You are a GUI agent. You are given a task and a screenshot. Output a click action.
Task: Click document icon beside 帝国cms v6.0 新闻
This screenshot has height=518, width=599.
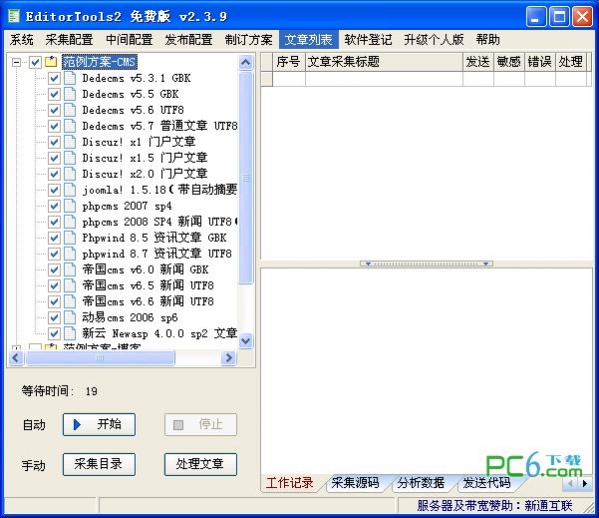click(x=70, y=270)
